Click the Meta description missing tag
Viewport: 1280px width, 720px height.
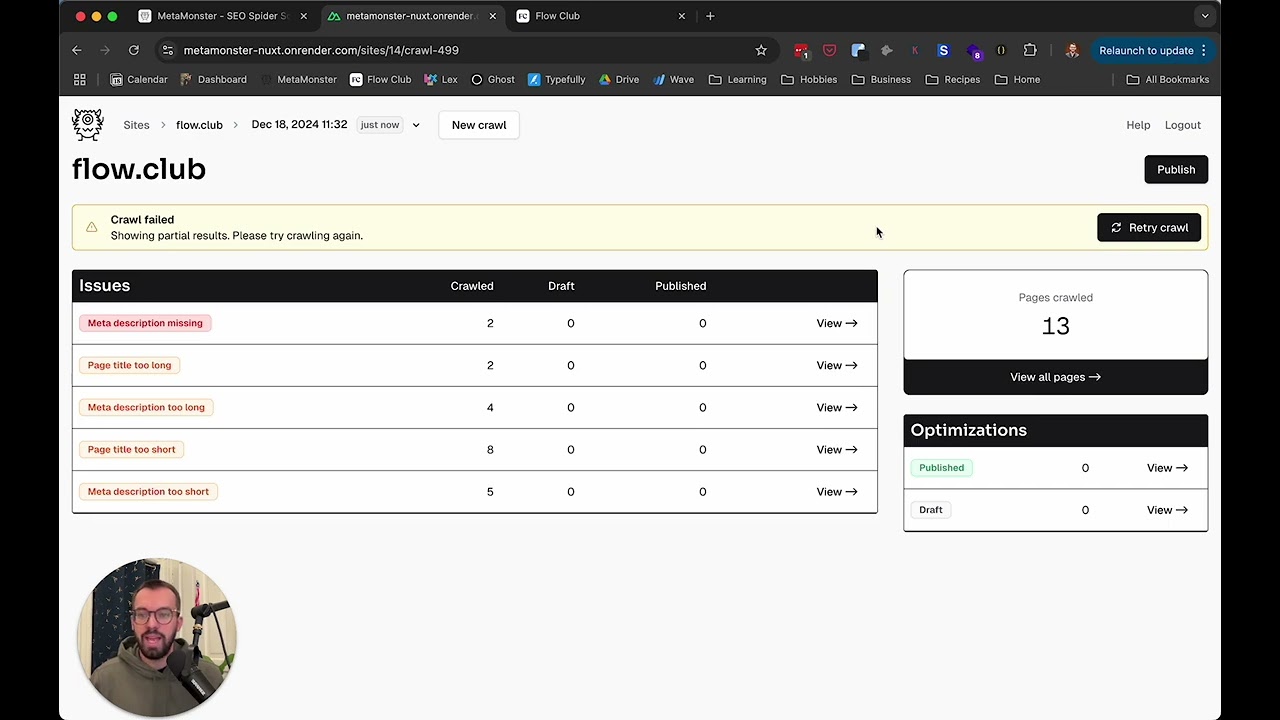coord(145,323)
